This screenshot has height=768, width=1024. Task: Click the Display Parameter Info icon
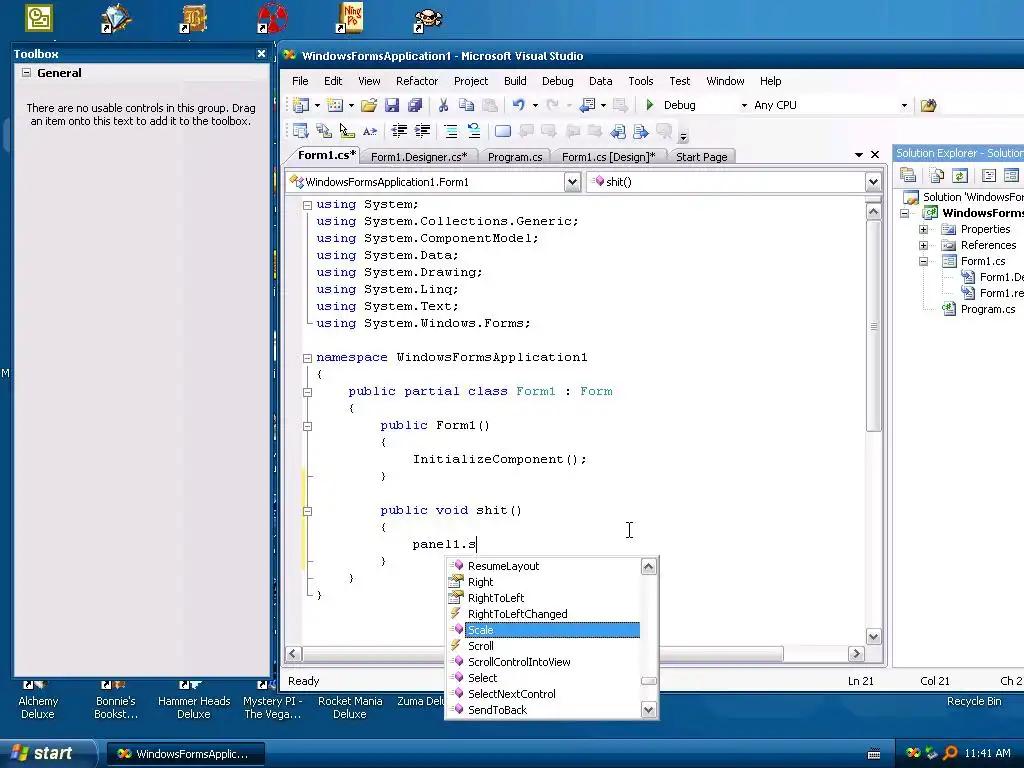coord(324,131)
